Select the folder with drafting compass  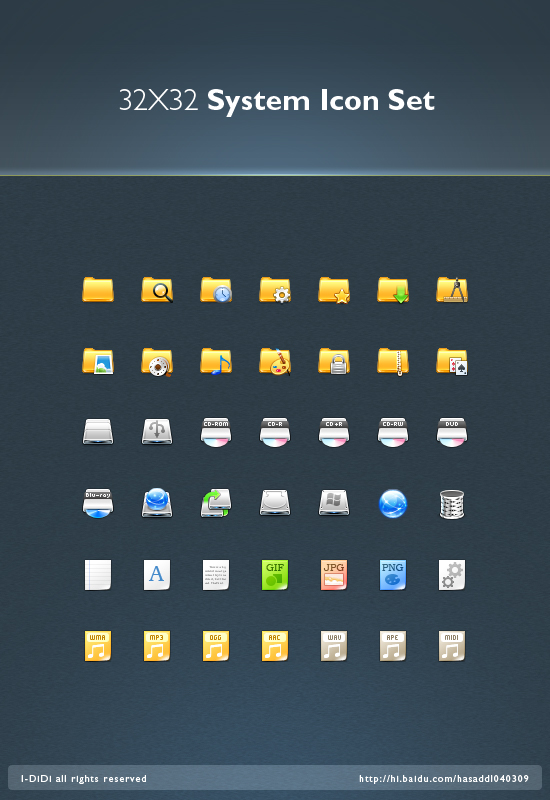pos(452,290)
